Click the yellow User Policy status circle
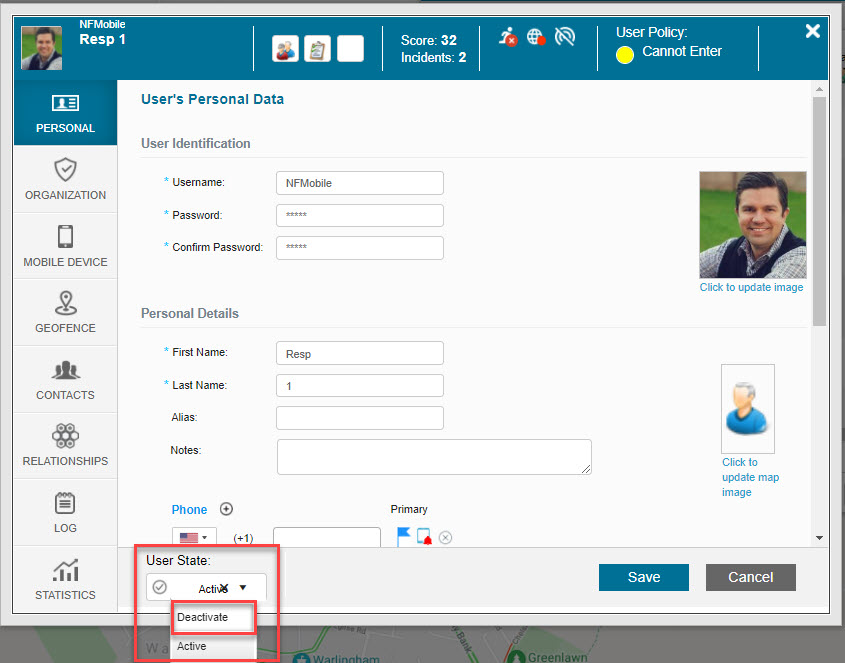 (625, 54)
